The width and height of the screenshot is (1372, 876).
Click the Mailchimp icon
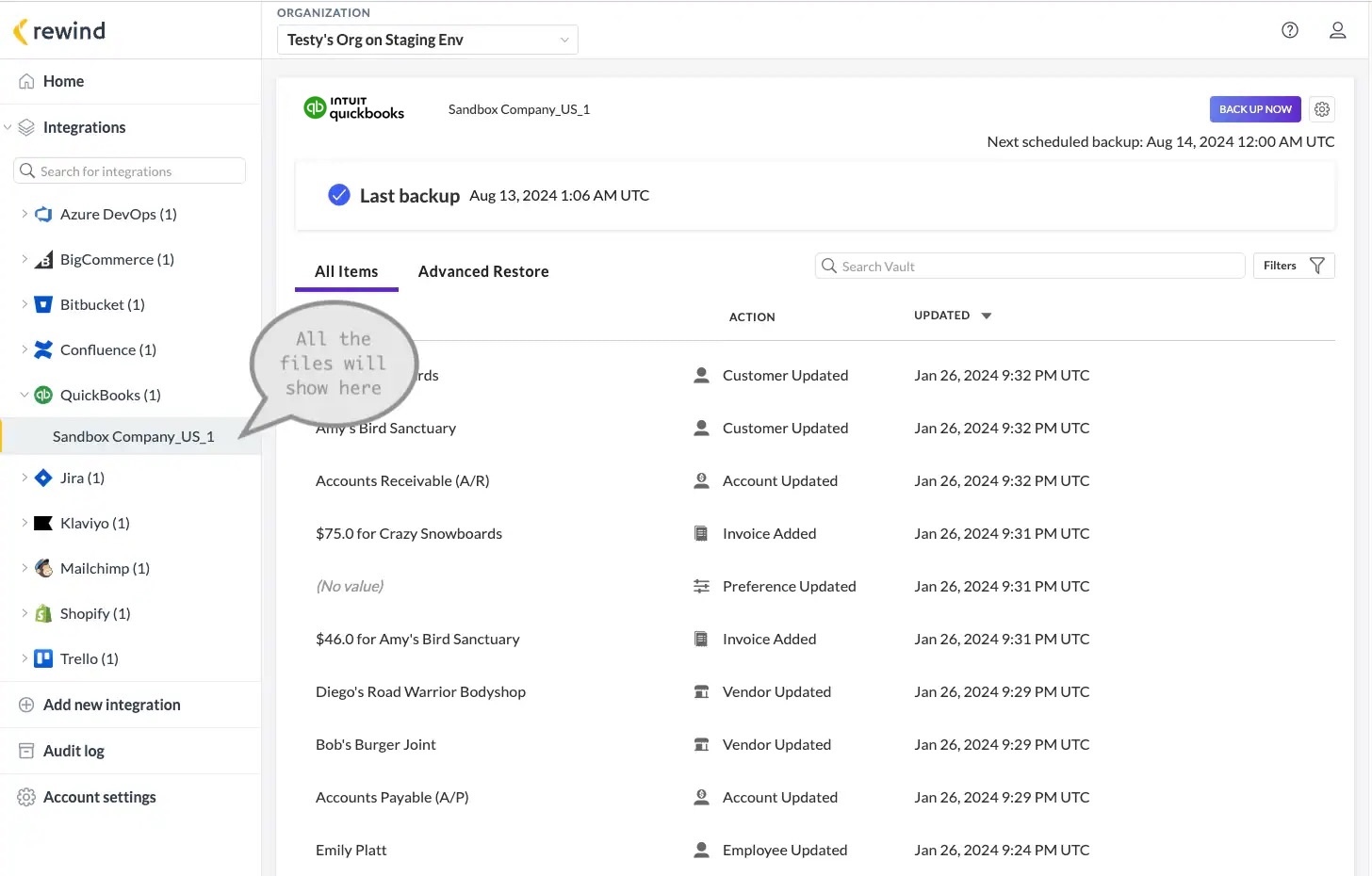(43, 568)
